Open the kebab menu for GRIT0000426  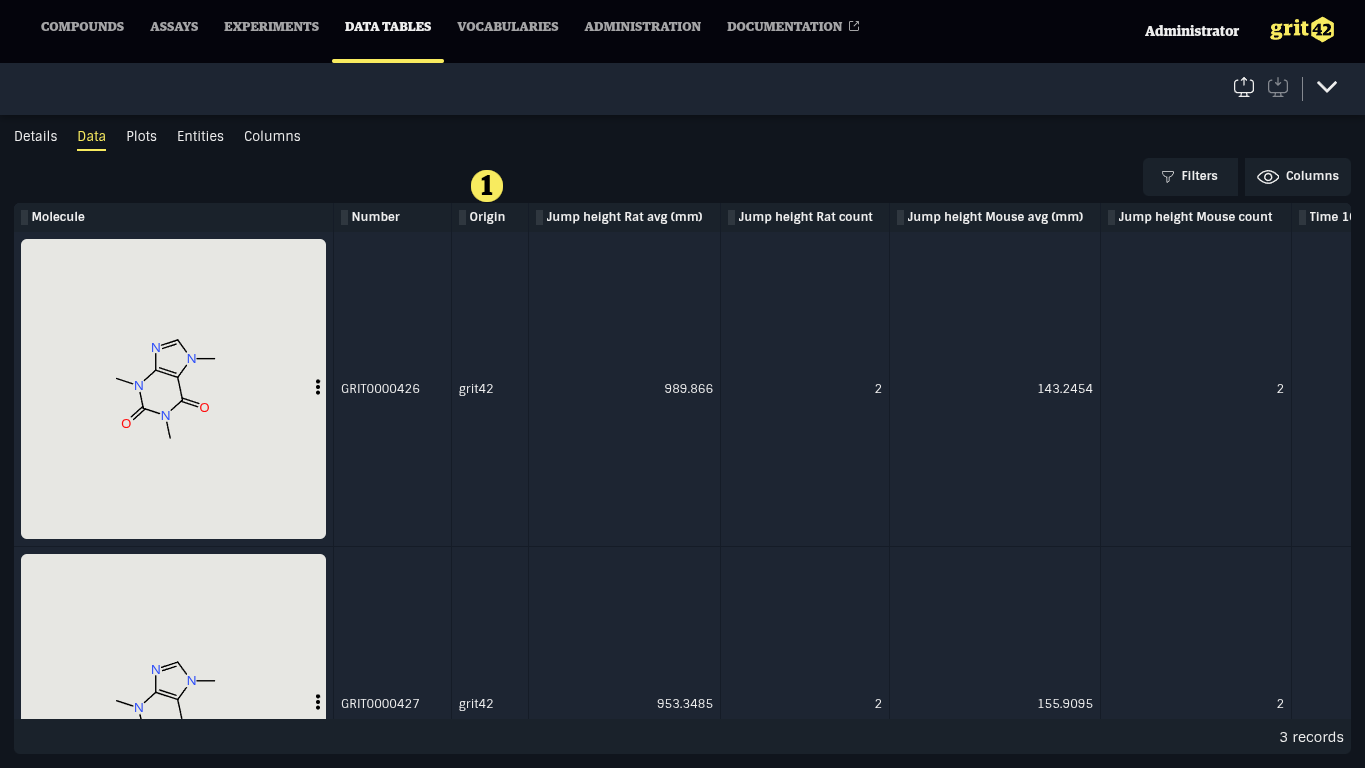[x=317, y=387]
